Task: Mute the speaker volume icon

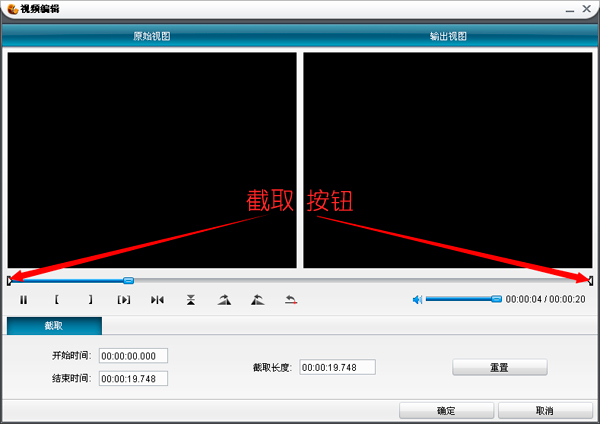Action: tap(417, 300)
